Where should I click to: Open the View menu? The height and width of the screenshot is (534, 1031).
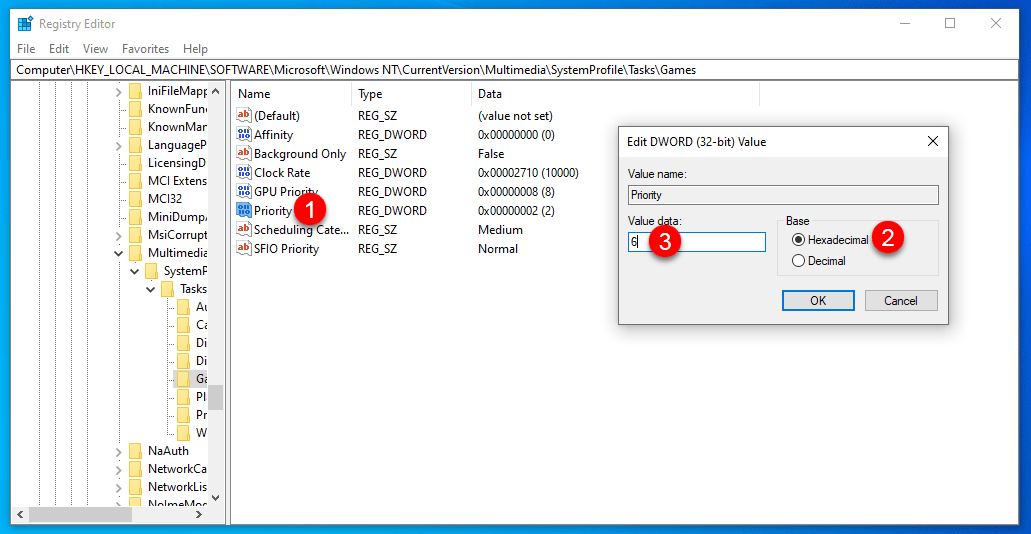[95, 49]
